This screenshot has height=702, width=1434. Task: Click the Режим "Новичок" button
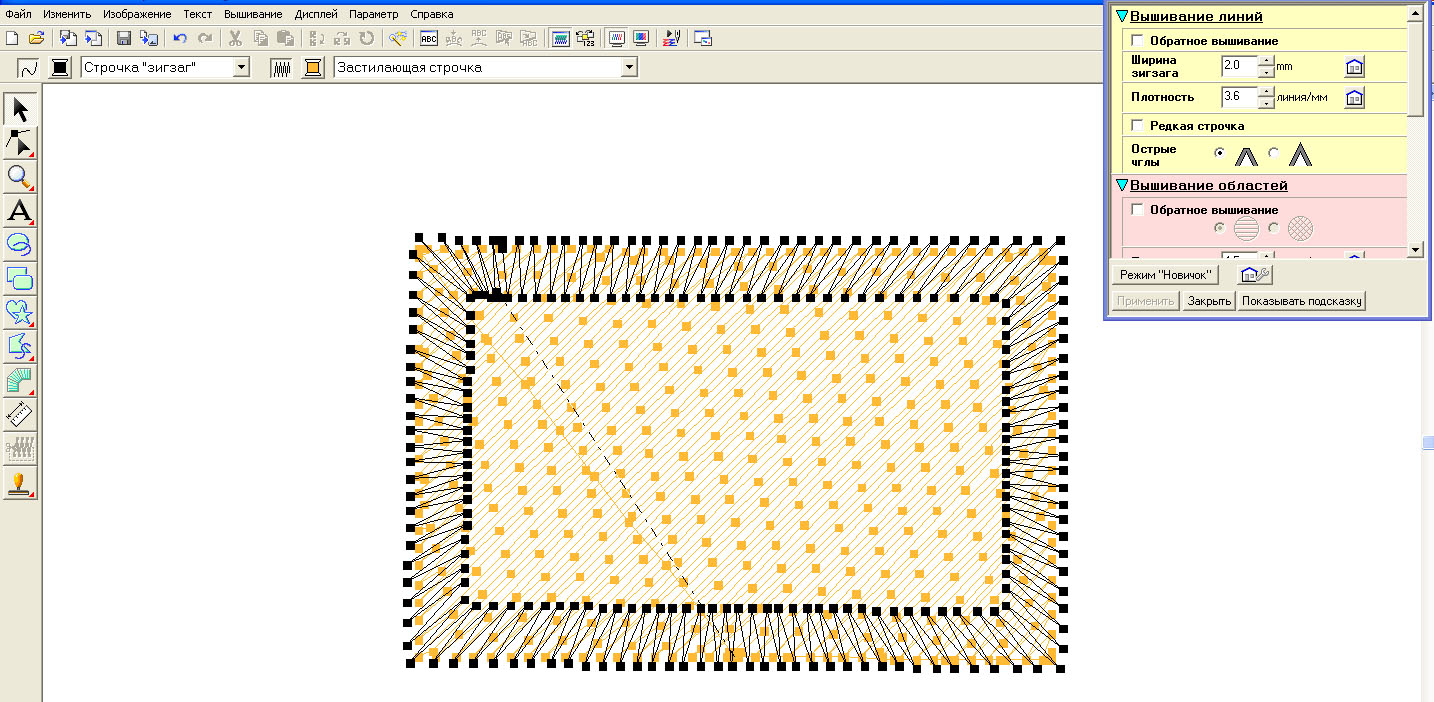(x=1166, y=274)
